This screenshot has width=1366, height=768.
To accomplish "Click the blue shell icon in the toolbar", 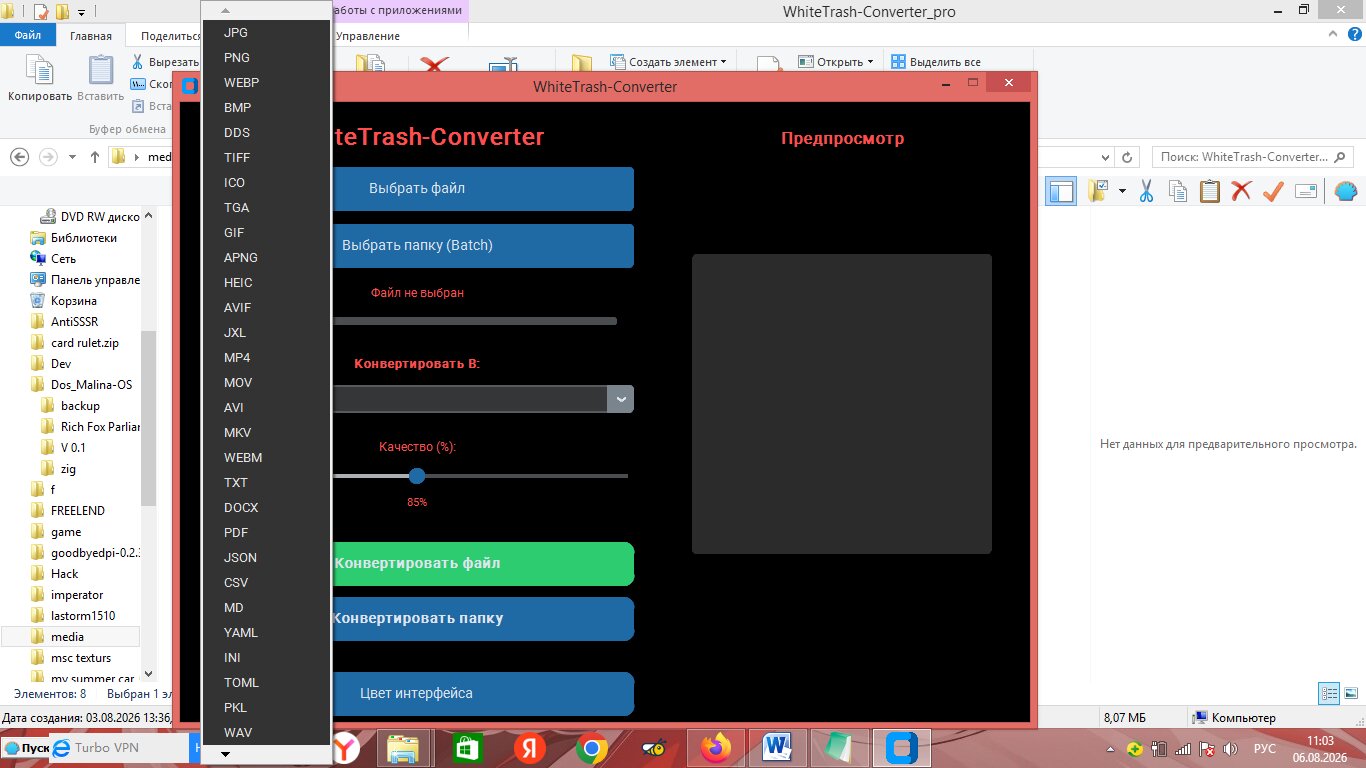I will [1347, 191].
